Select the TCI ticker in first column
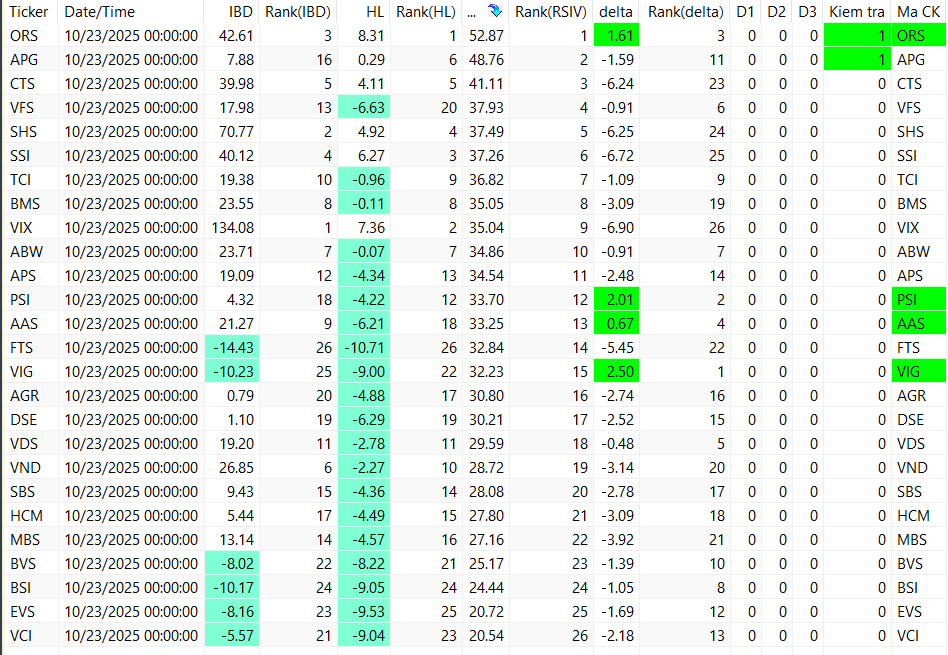Screen dimensions: 948x655 pos(20,180)
